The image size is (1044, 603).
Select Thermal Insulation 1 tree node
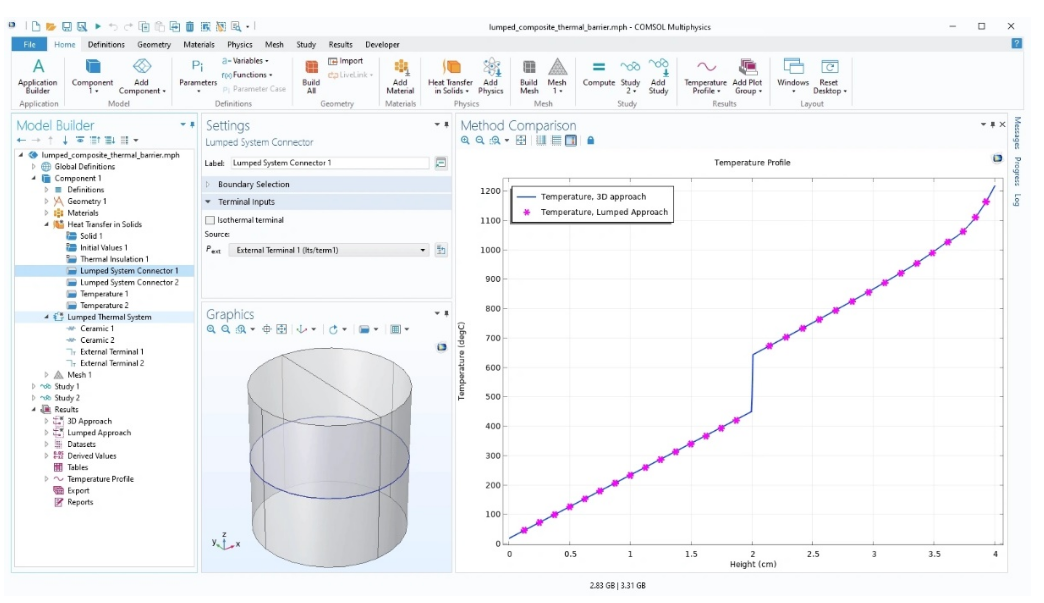pyautogui.click(x=115, y=259)
